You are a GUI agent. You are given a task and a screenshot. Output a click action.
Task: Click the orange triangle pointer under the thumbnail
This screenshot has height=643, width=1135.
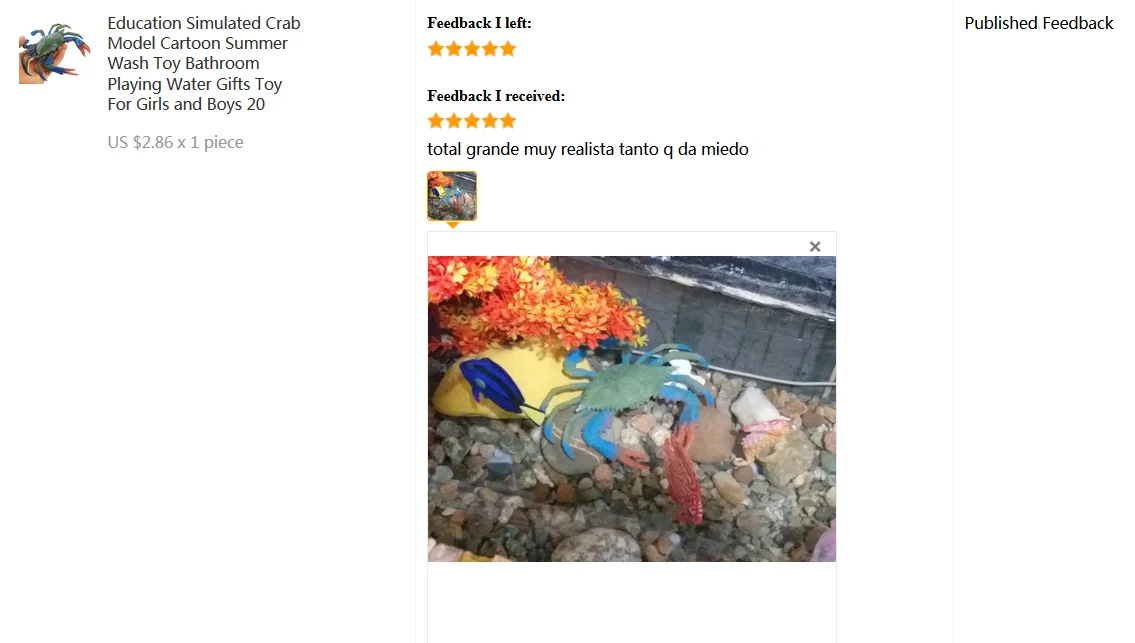coord(452,225)
